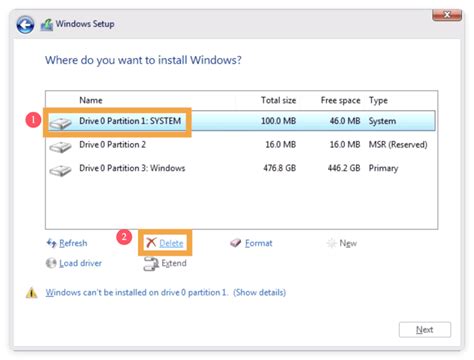Close the Windows Setup window
Image resolution: width=474 pixels, height=360 pixels.
pyautogui.click(x=447, y=15)
